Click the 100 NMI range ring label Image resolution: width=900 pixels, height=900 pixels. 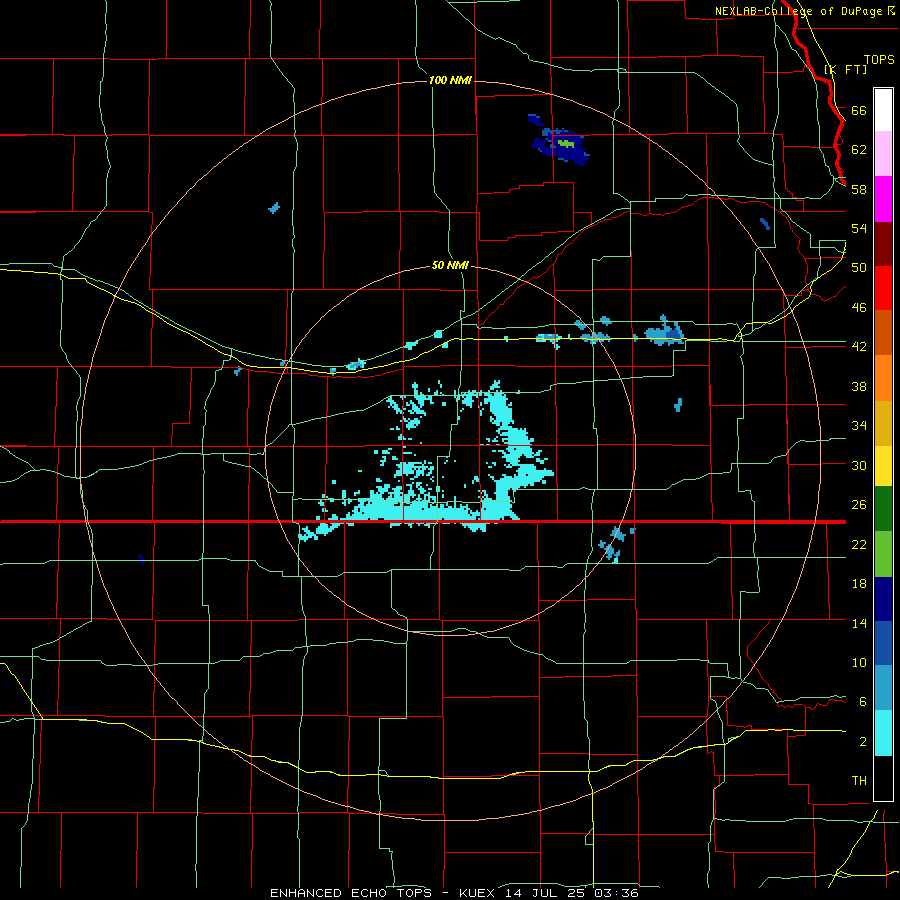click(450, 80)
